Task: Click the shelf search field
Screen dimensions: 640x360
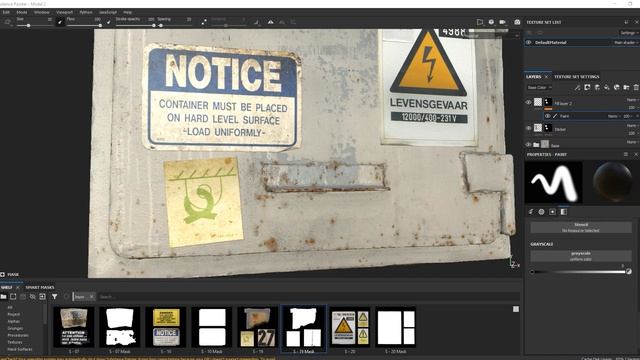Action: [x=309, y=297]
